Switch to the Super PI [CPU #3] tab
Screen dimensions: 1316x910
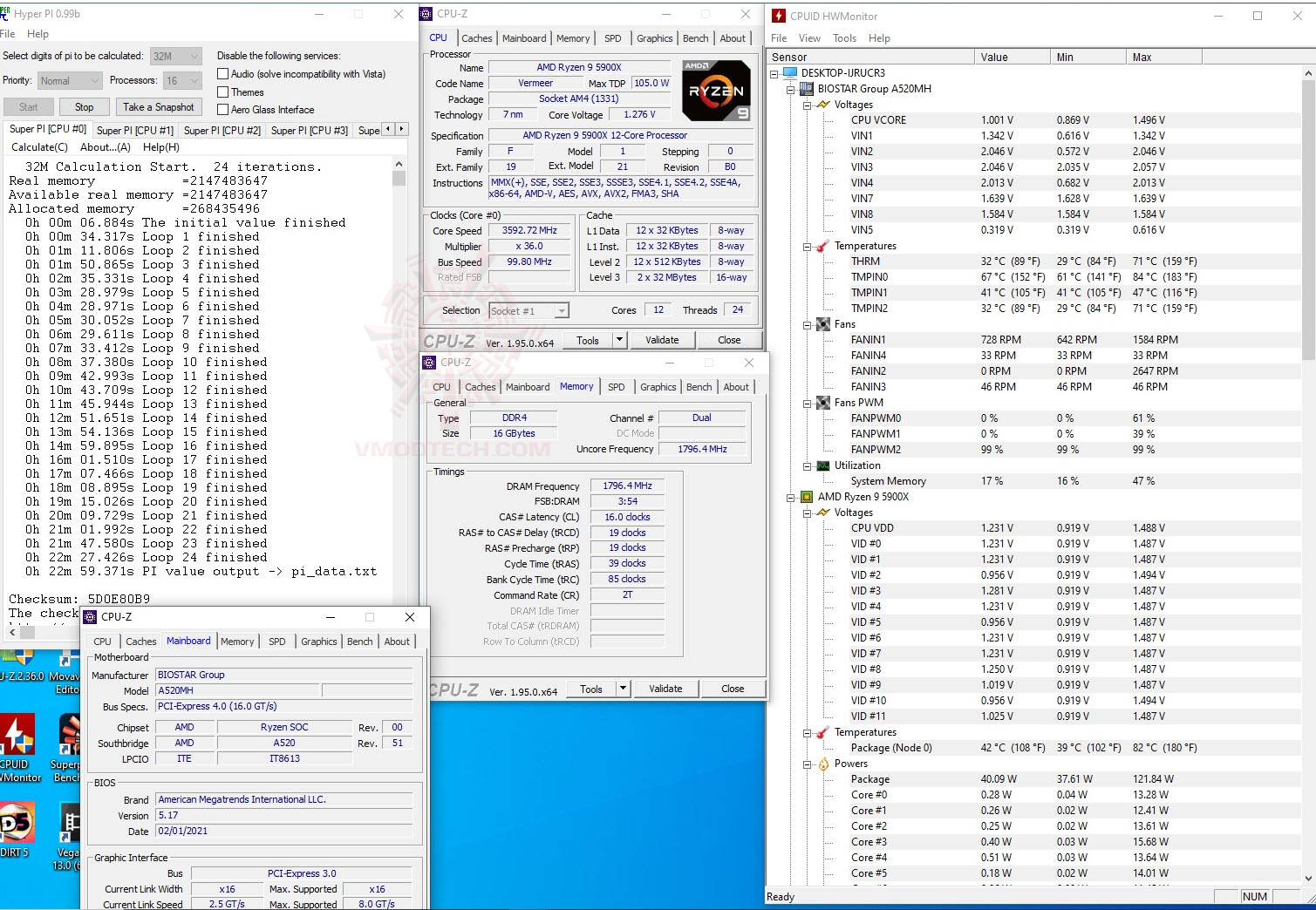point(310,131)
